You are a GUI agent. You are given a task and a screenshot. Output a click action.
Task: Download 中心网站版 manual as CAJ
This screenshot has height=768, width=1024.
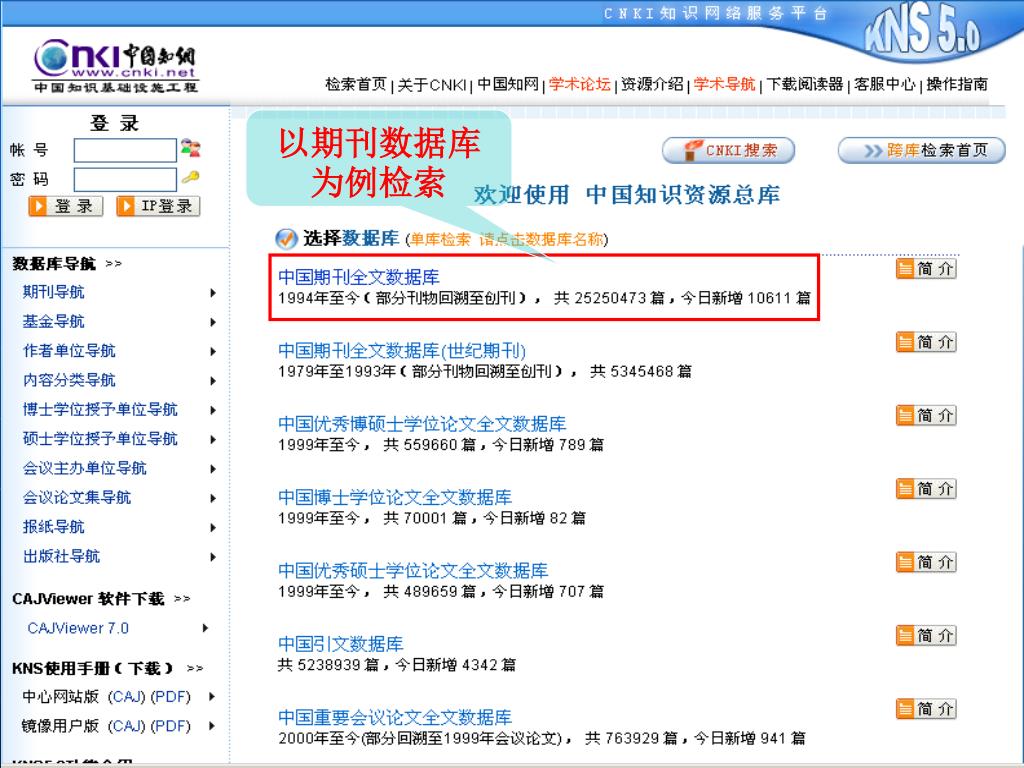pos(126,697)
